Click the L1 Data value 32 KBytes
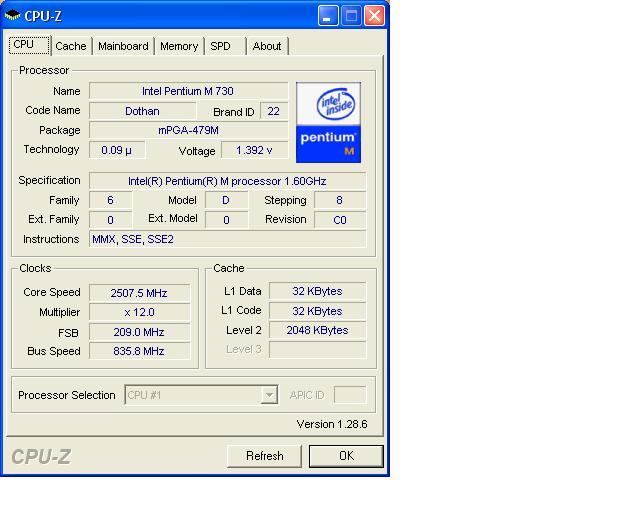640x512 pixels. click(318, 291)
